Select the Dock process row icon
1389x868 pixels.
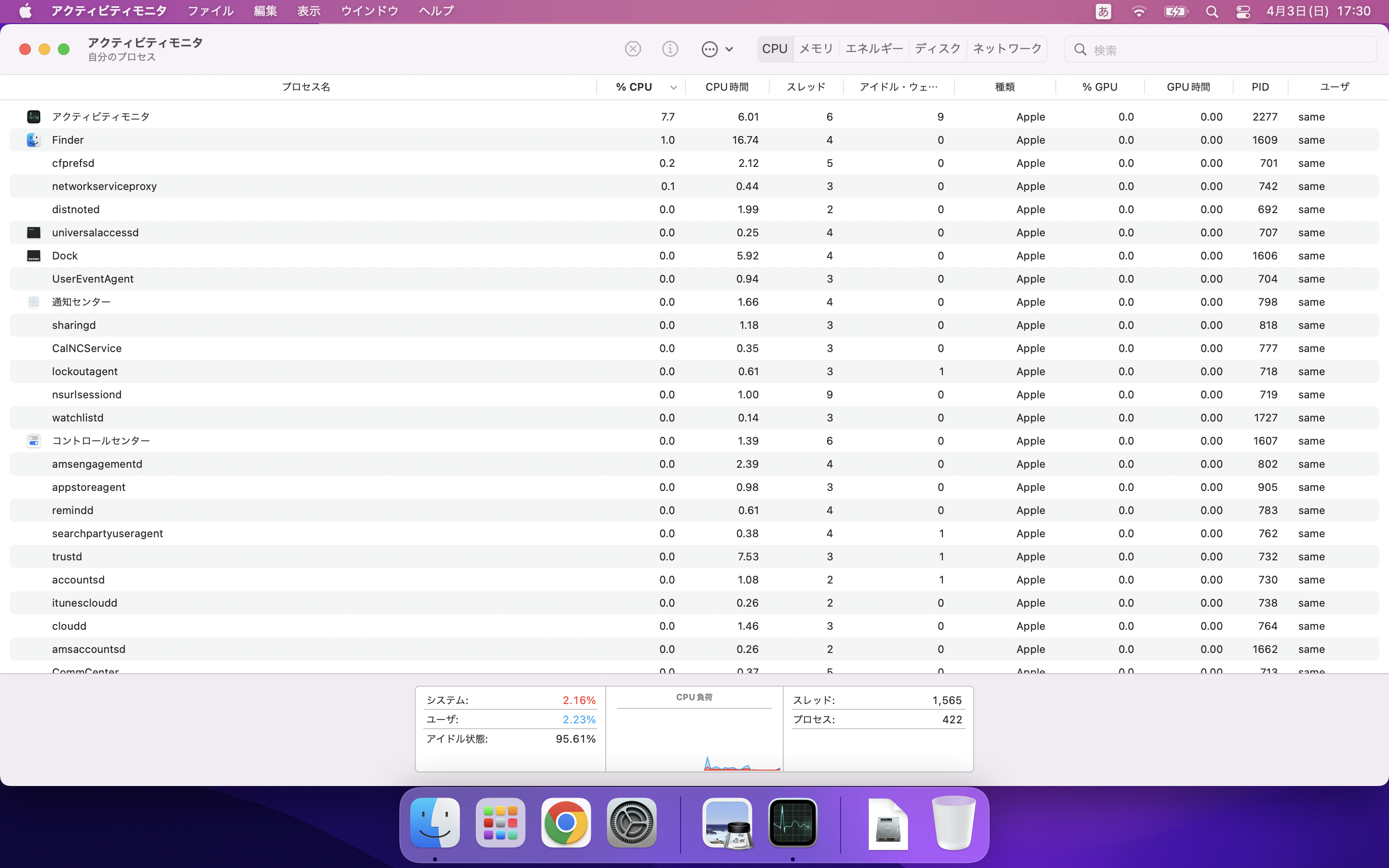pyautogui.click(x=33, y=256)
